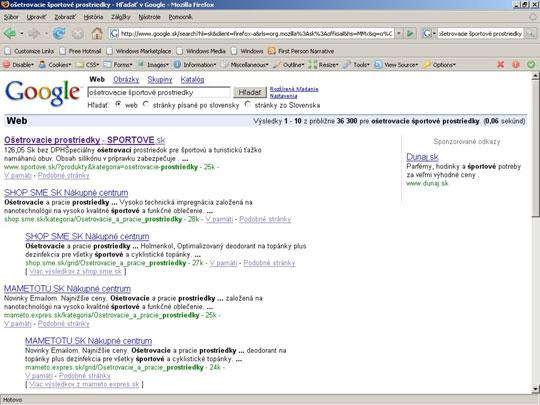The width and height of the screenshot is (540, 405).
Task: Open the Dunaj.sk sponsored link
Action: 422,157
